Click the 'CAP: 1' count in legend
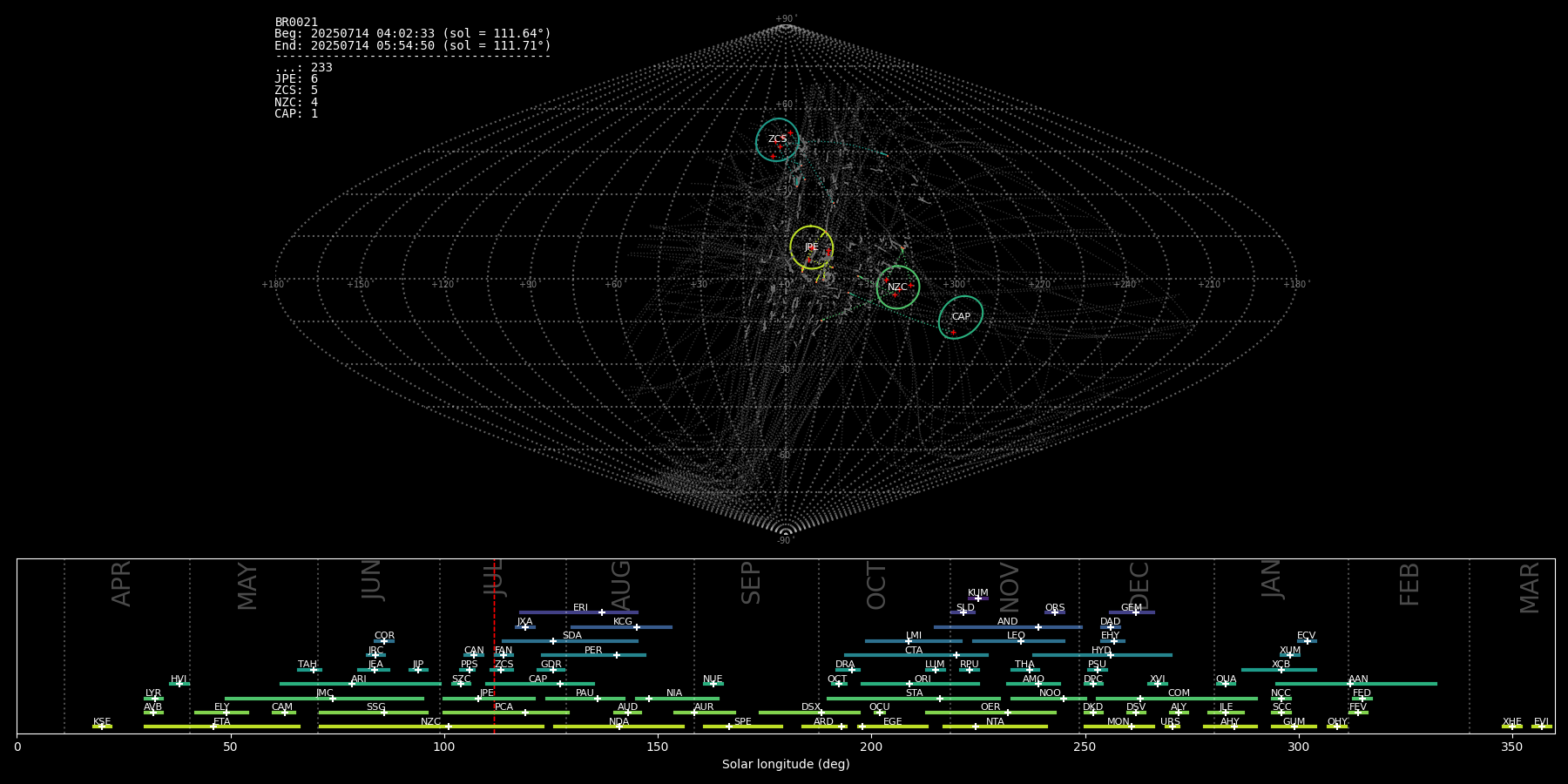 (296, 113)
